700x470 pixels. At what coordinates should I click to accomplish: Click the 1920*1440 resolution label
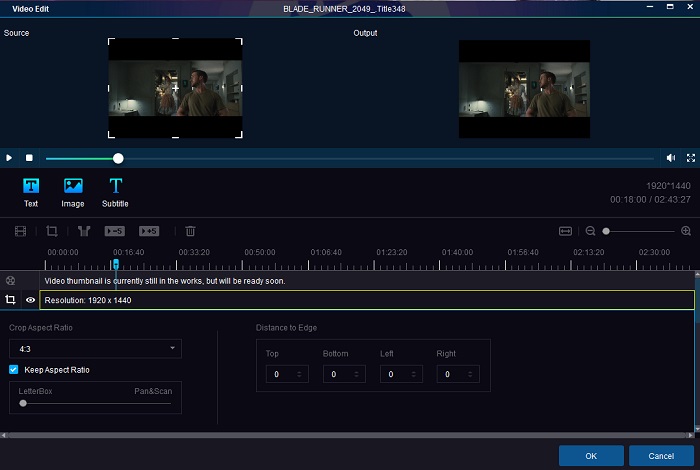click(668, 186)
